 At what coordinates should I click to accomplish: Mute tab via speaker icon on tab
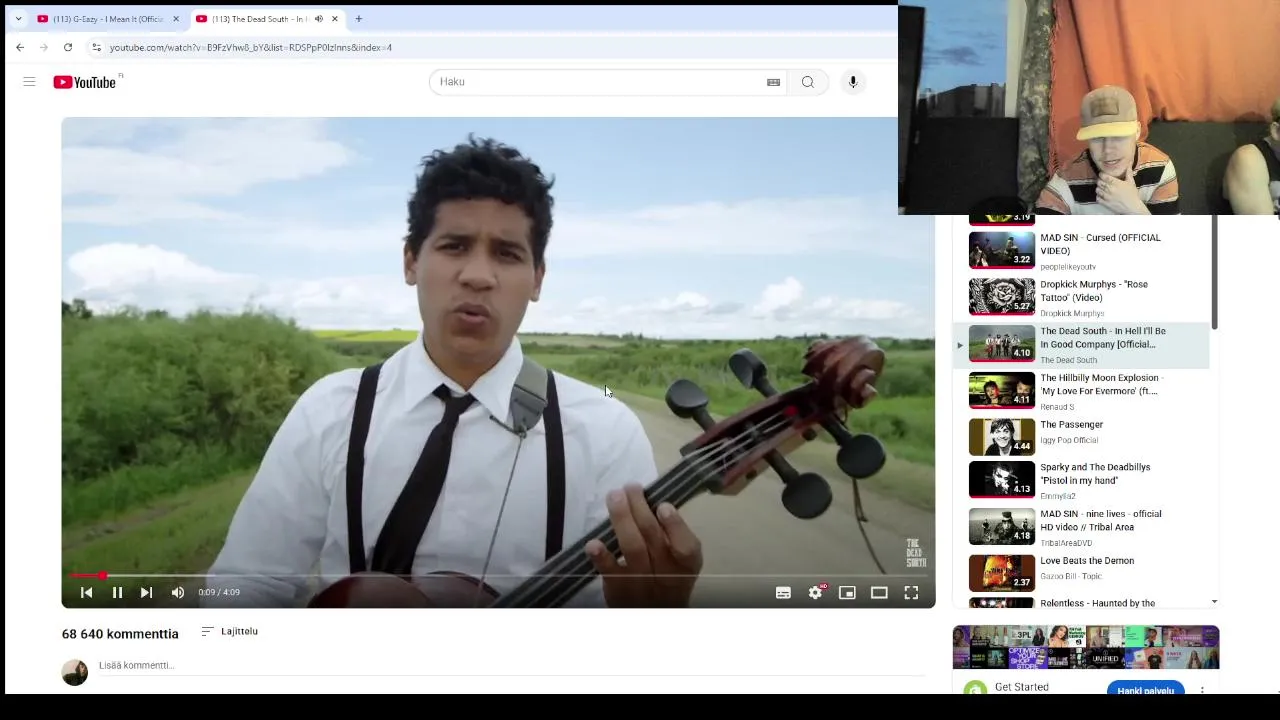coord(319,19)
